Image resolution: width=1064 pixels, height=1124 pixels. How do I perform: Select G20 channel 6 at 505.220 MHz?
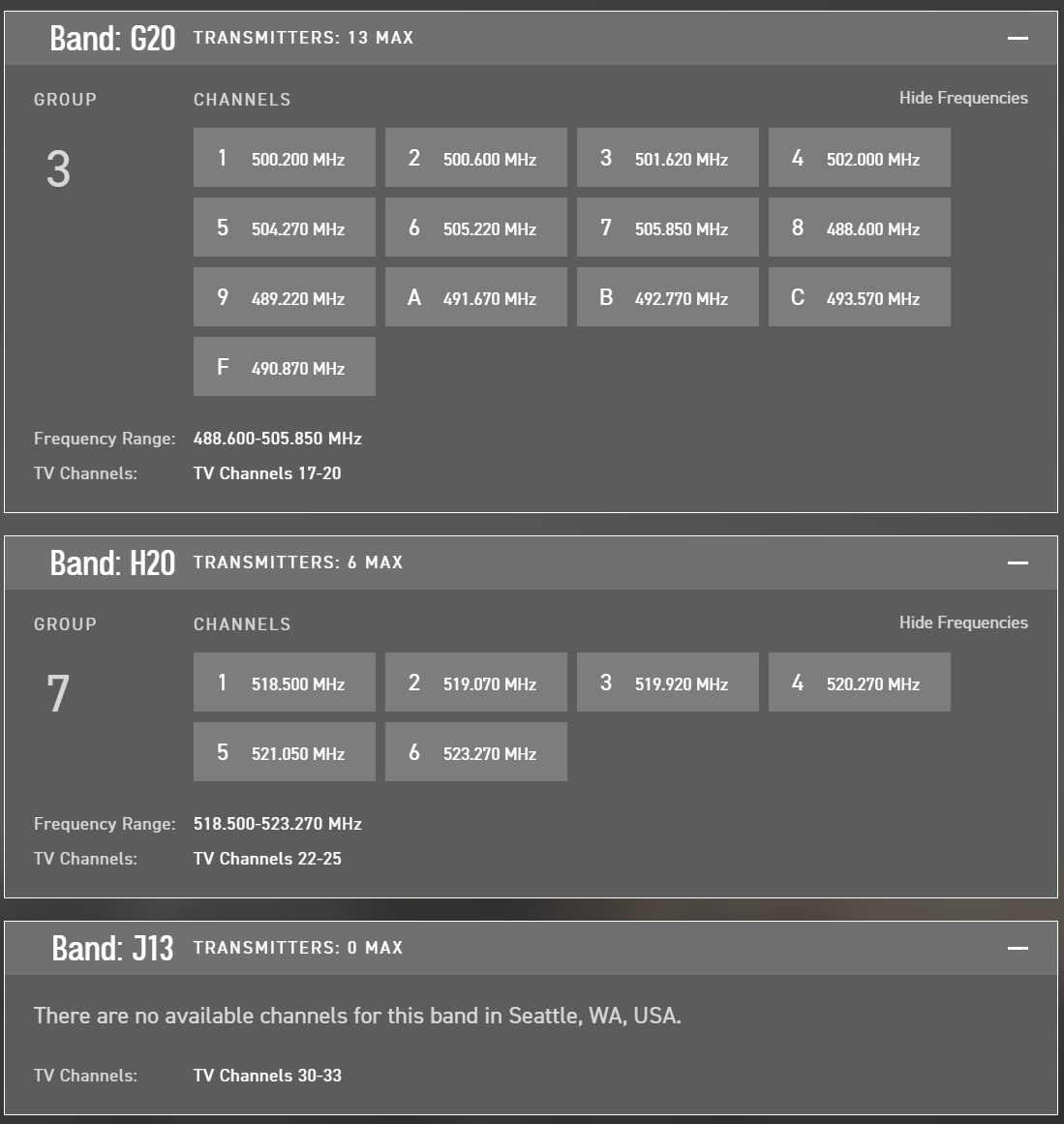pyautogui.click(x=475, y=228)
